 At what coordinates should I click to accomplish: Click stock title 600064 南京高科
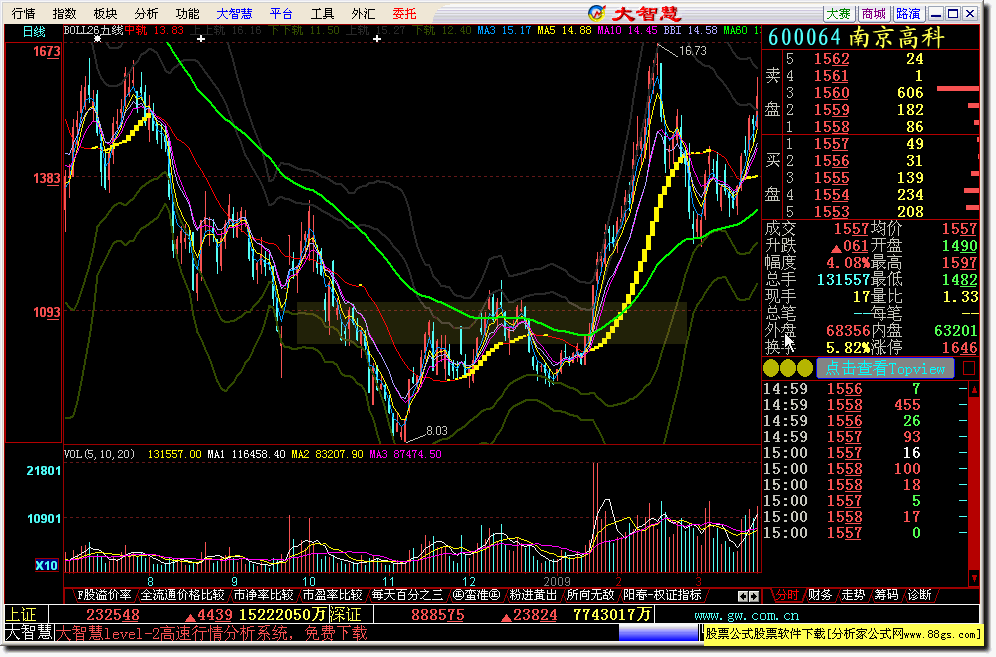tap(856, 37)
